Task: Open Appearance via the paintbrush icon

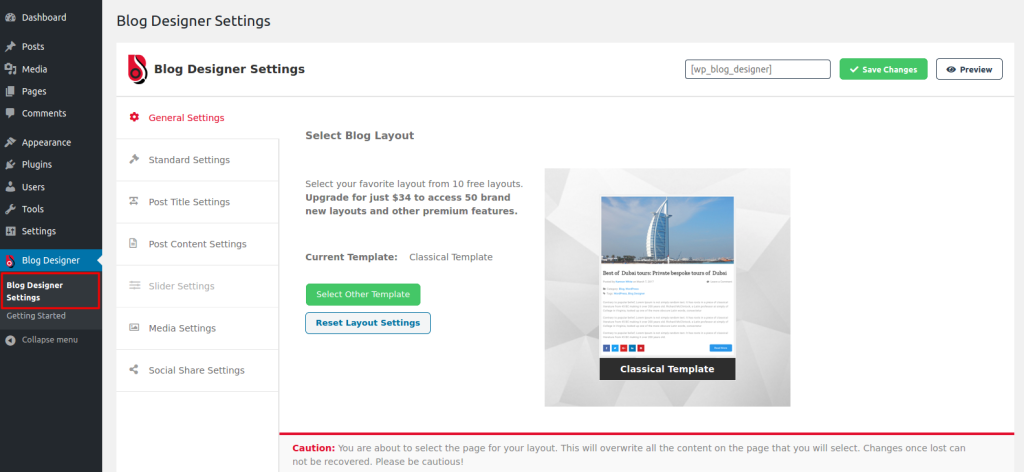Action: click(10, 142)
